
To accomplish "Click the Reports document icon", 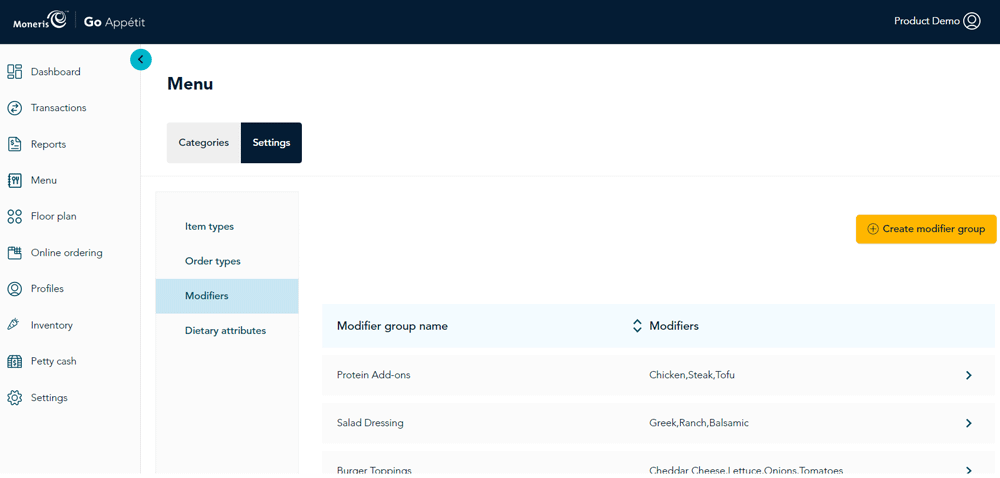I will coord(15,144).
